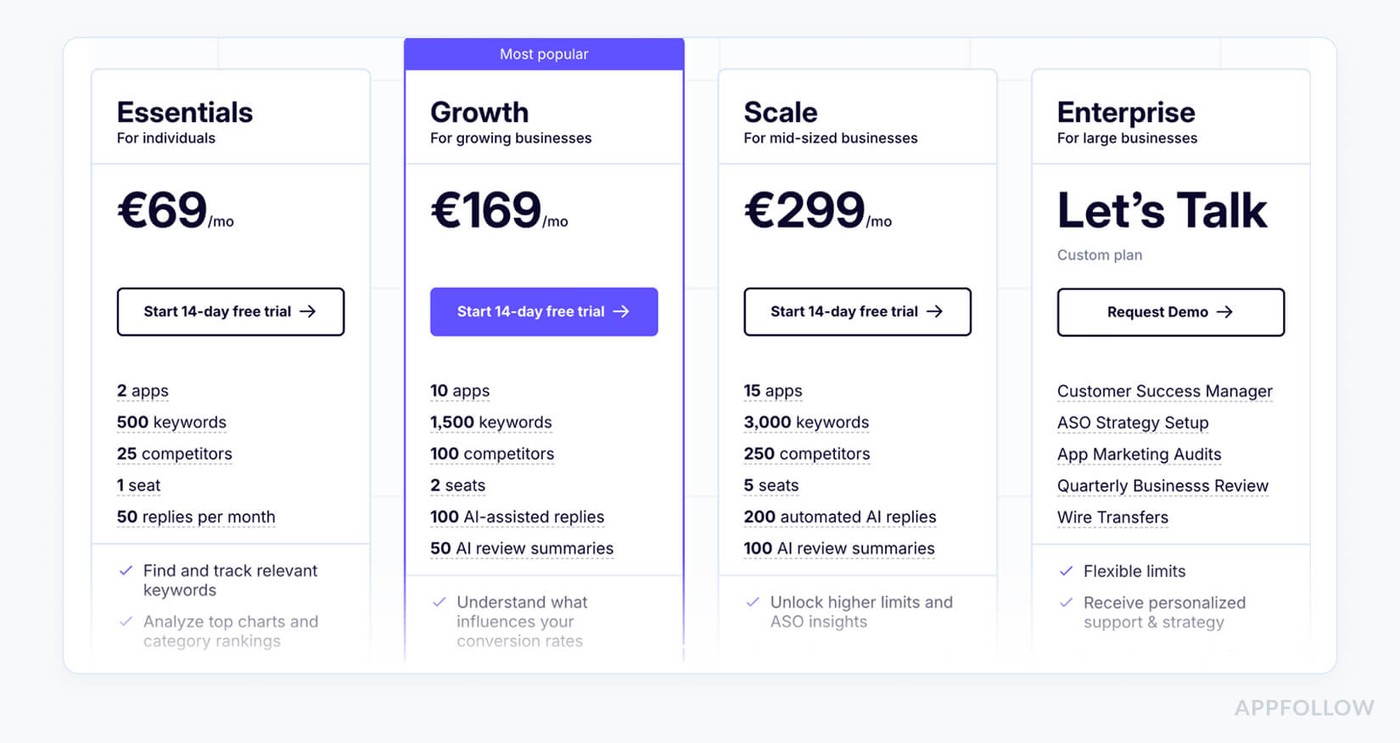
Task: Click checkmark beside Flexible limits
Action: (1066, 571)
